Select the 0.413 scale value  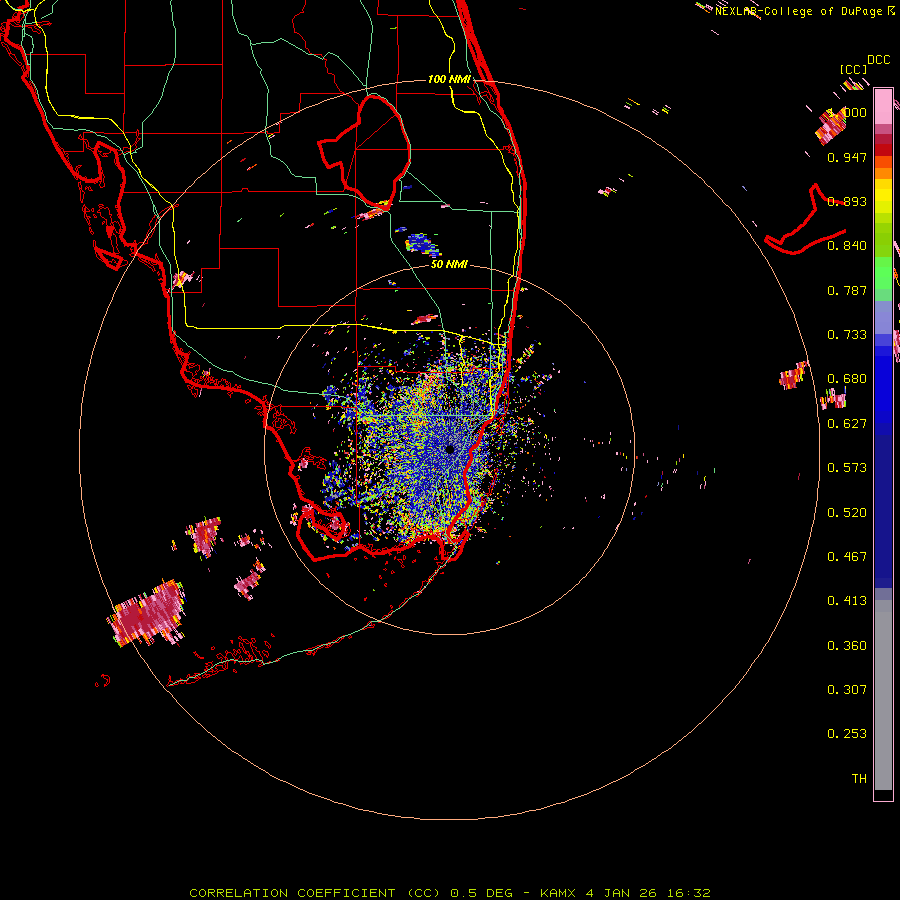click(x=847, y=601)
